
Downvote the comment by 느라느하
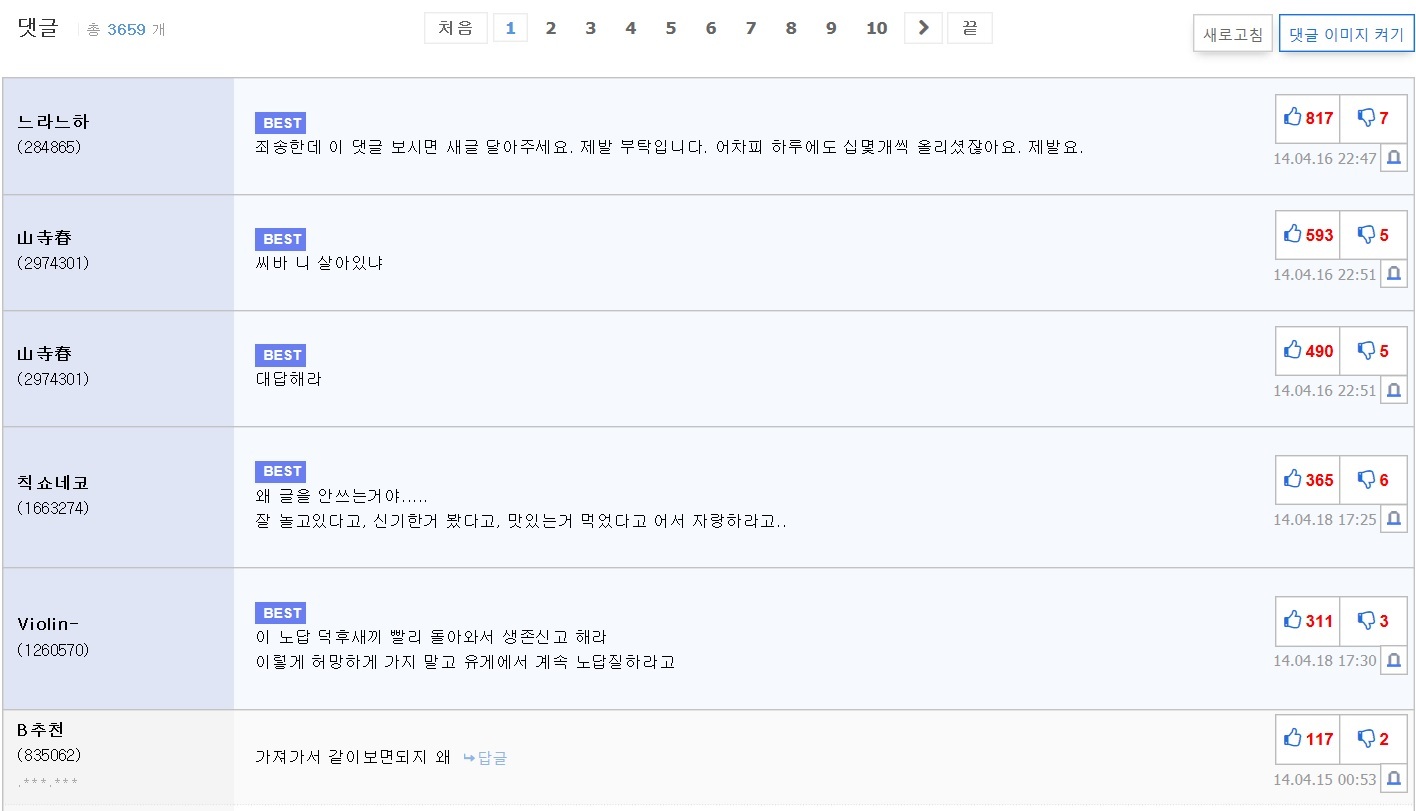(1372, 118)
